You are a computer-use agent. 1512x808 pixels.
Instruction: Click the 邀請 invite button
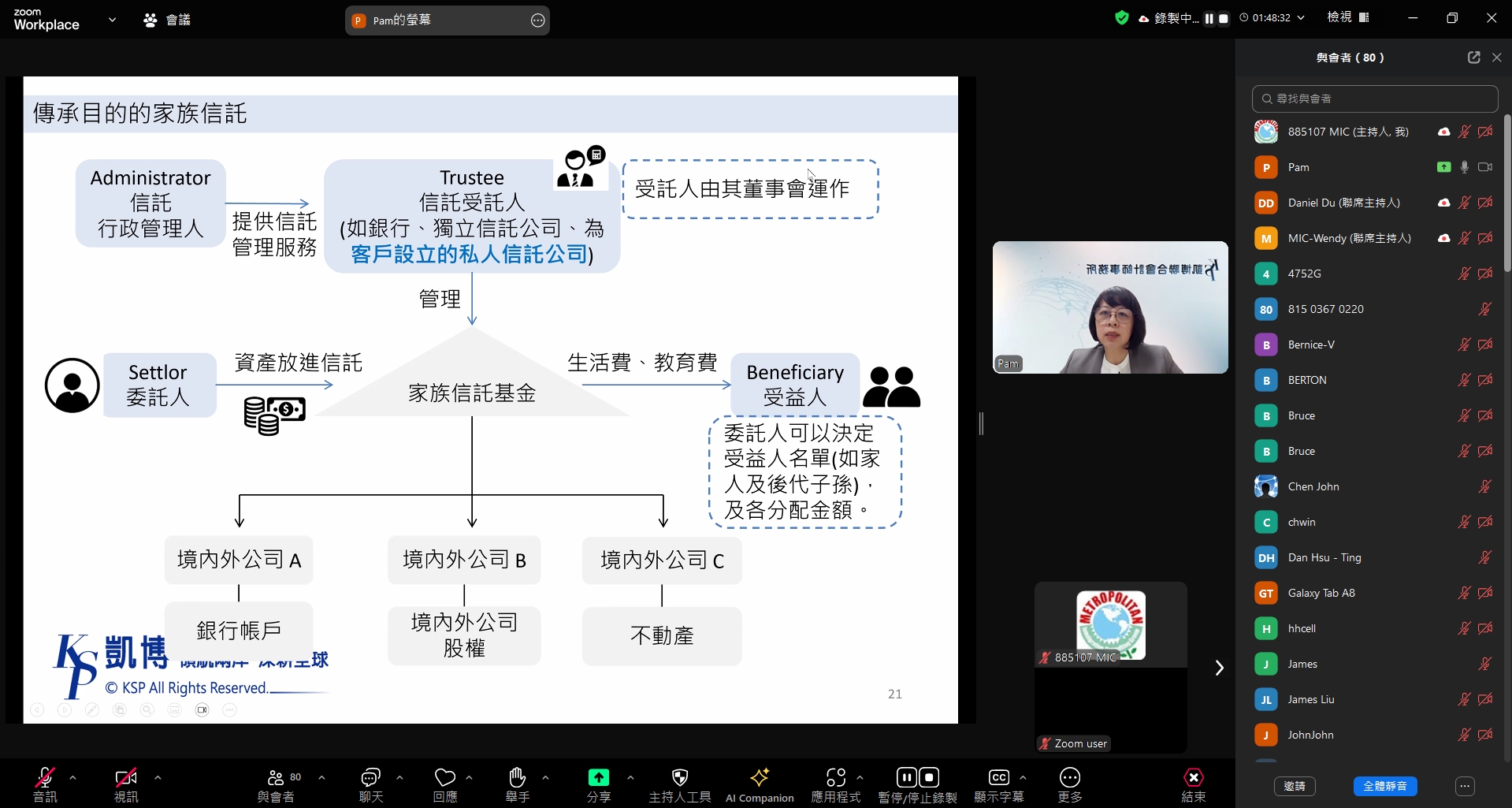click(x=1294, y=786)
